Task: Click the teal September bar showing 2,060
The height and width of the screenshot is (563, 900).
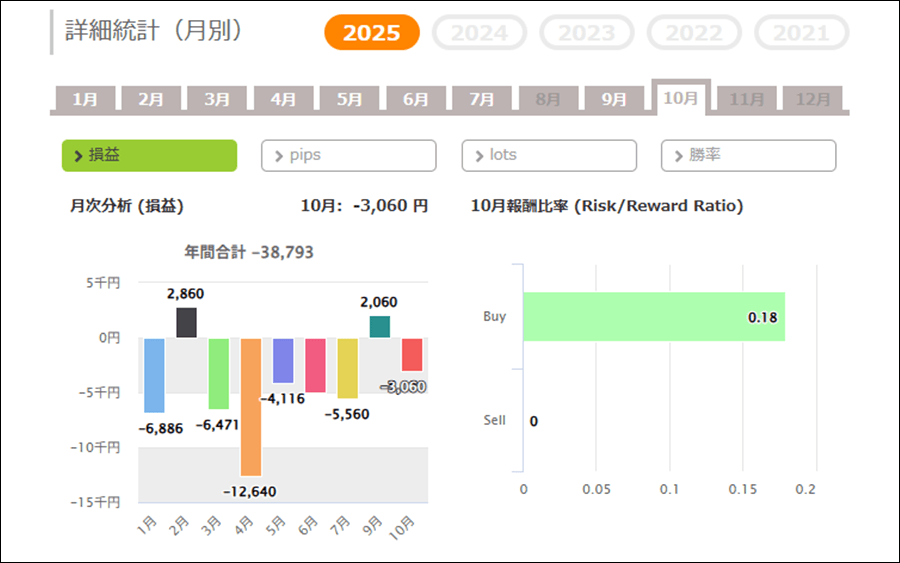Action: 379,327
